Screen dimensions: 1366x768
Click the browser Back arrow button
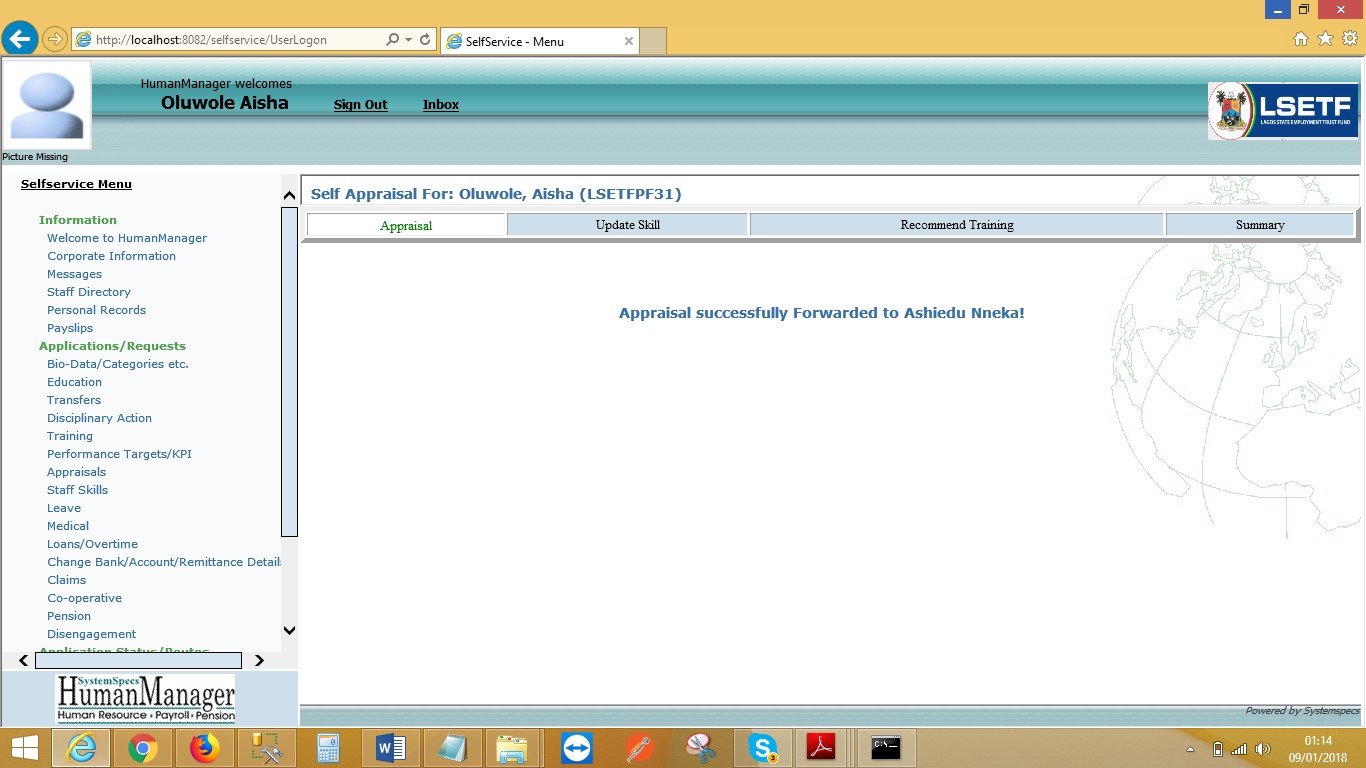coord(20,40)
